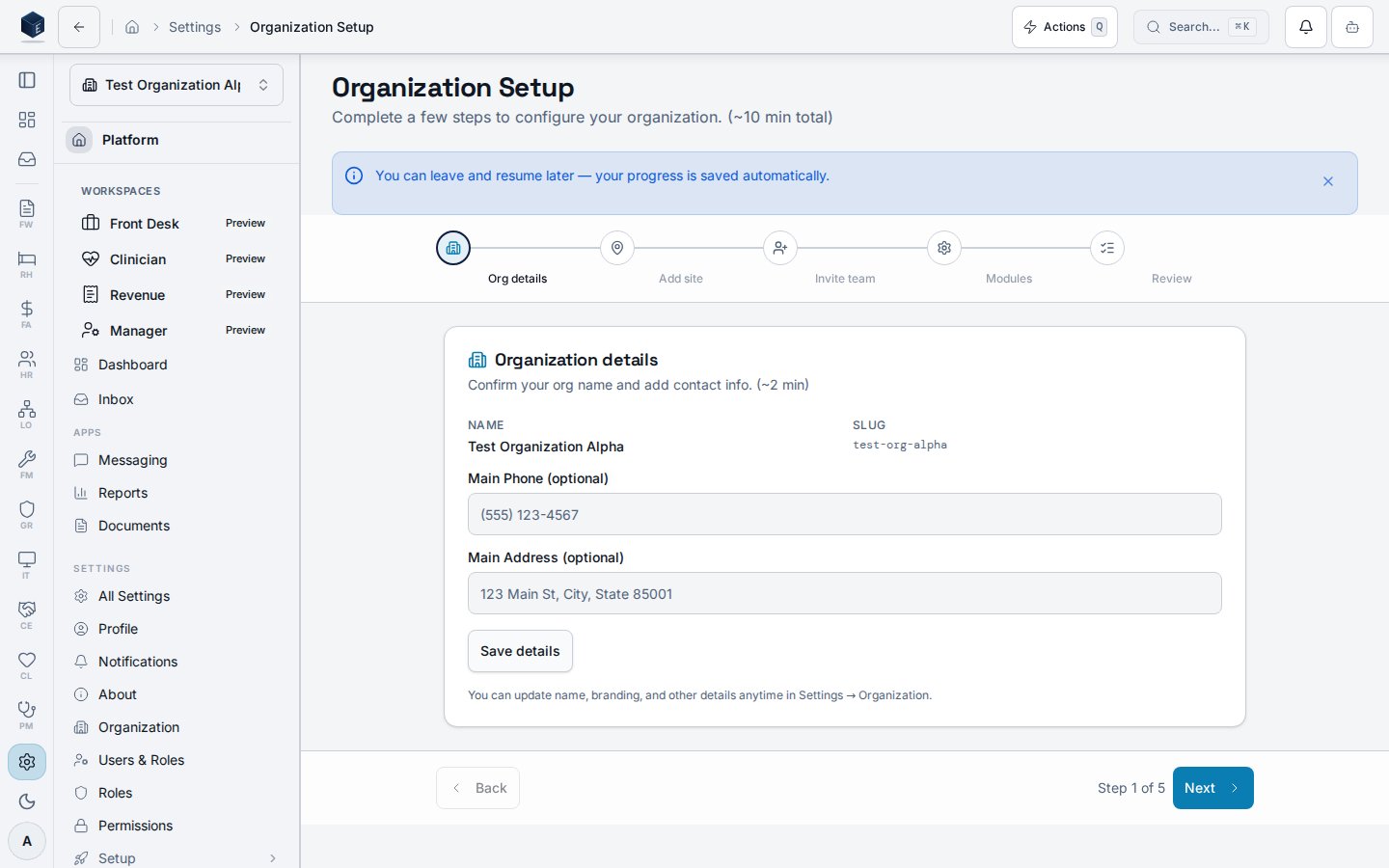Open the IT monitor module icon

pos(27,564)
